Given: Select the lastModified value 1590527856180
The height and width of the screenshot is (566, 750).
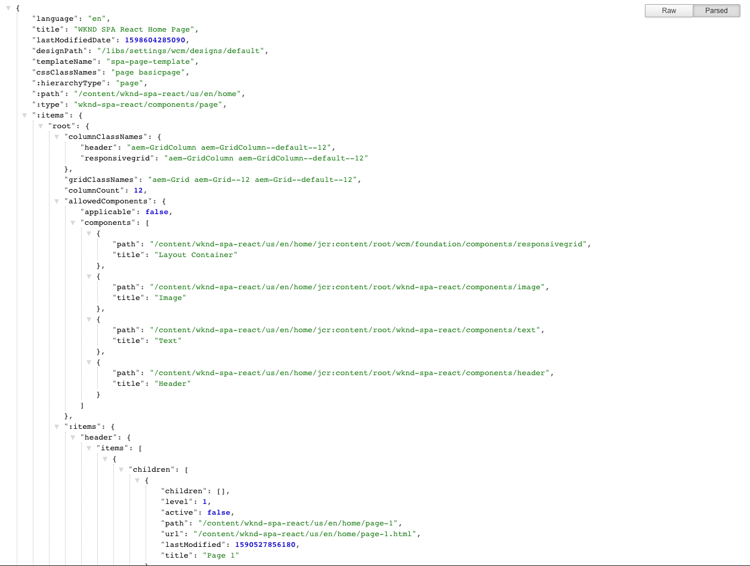Looking at the screenshot, I should pos(265,544).
